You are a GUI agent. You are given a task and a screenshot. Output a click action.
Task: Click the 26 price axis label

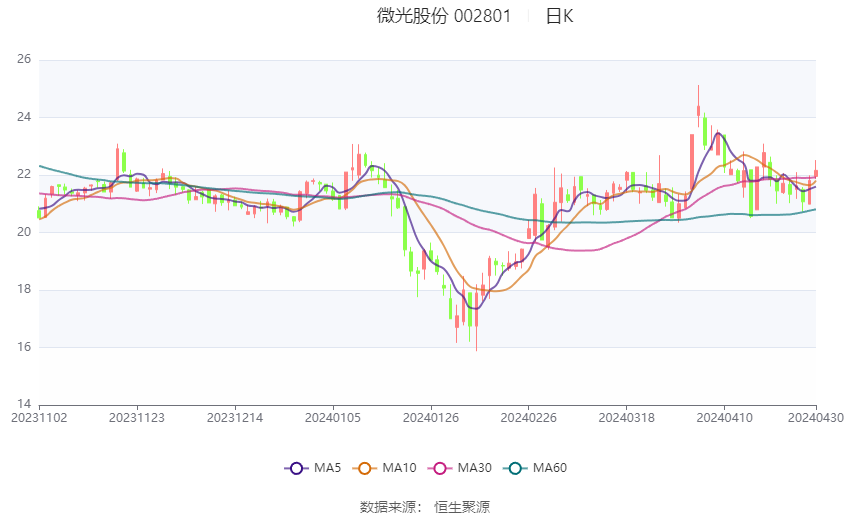24,59
